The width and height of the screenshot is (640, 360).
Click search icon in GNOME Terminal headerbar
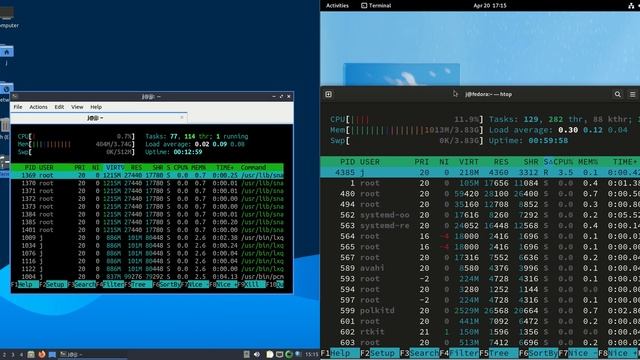618,94
